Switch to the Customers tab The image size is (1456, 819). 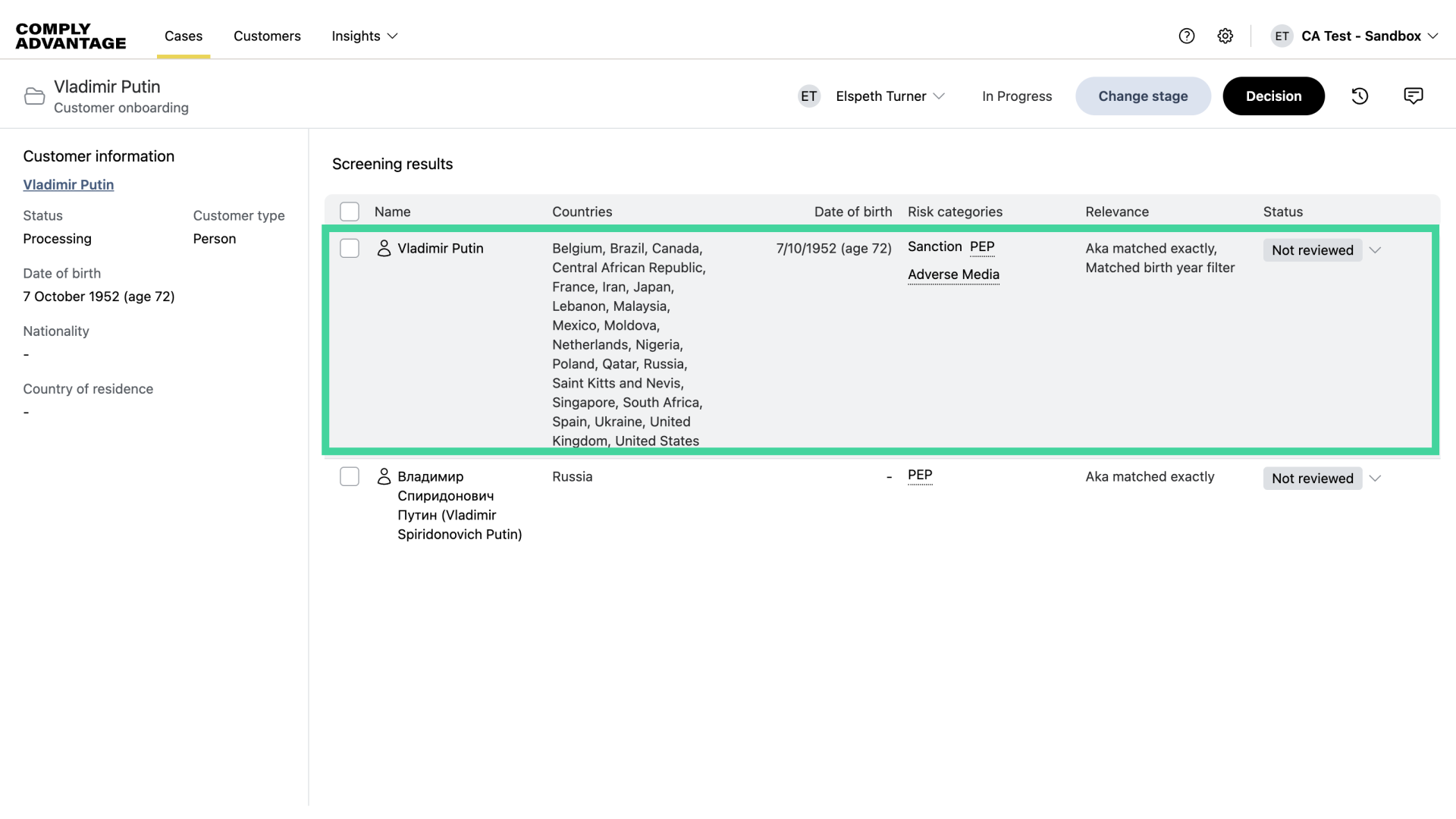(x=267, y=36)
